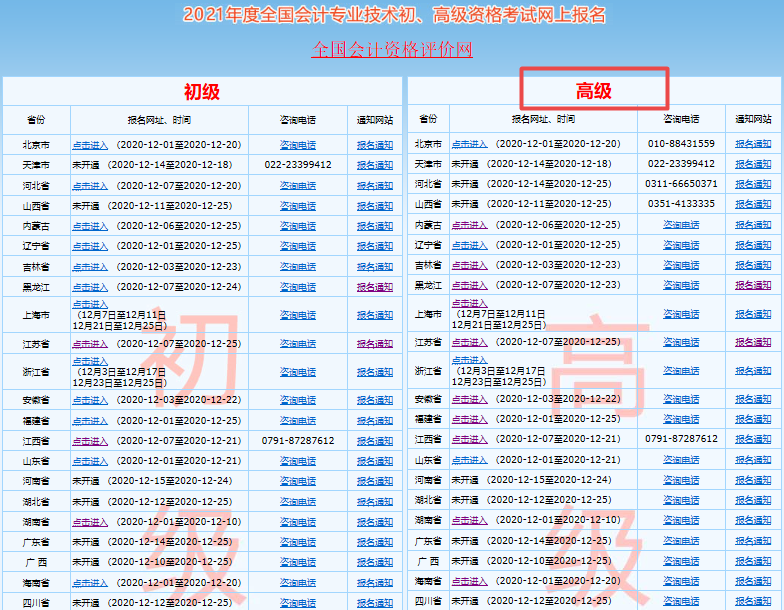Open 咨询电话 link for 四川省 in 初级
This screenshot has width=784, height=610.
click(298, 603)
